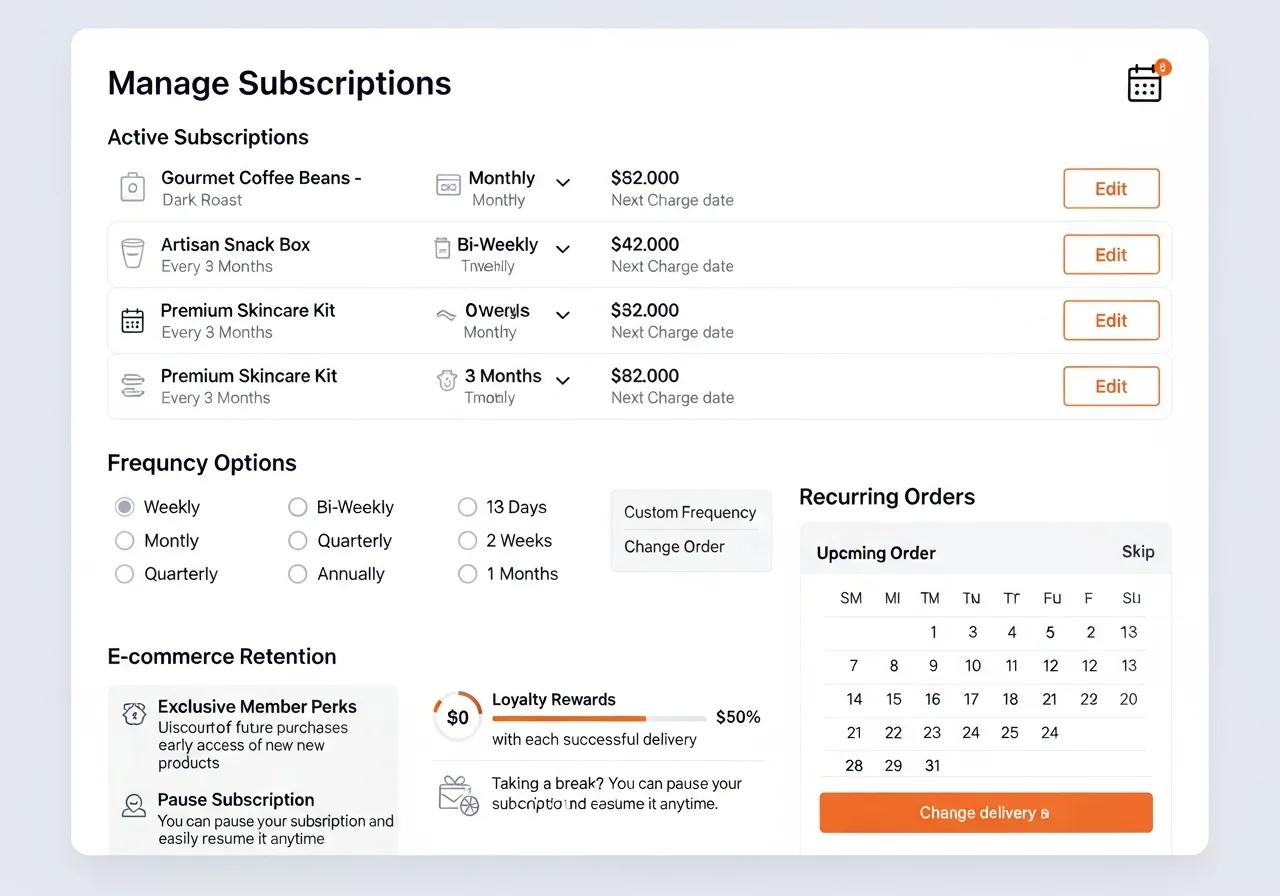1280x896 pixels.
Task: Choose Custom Frequency from the options menu
Action: (690, 512)
